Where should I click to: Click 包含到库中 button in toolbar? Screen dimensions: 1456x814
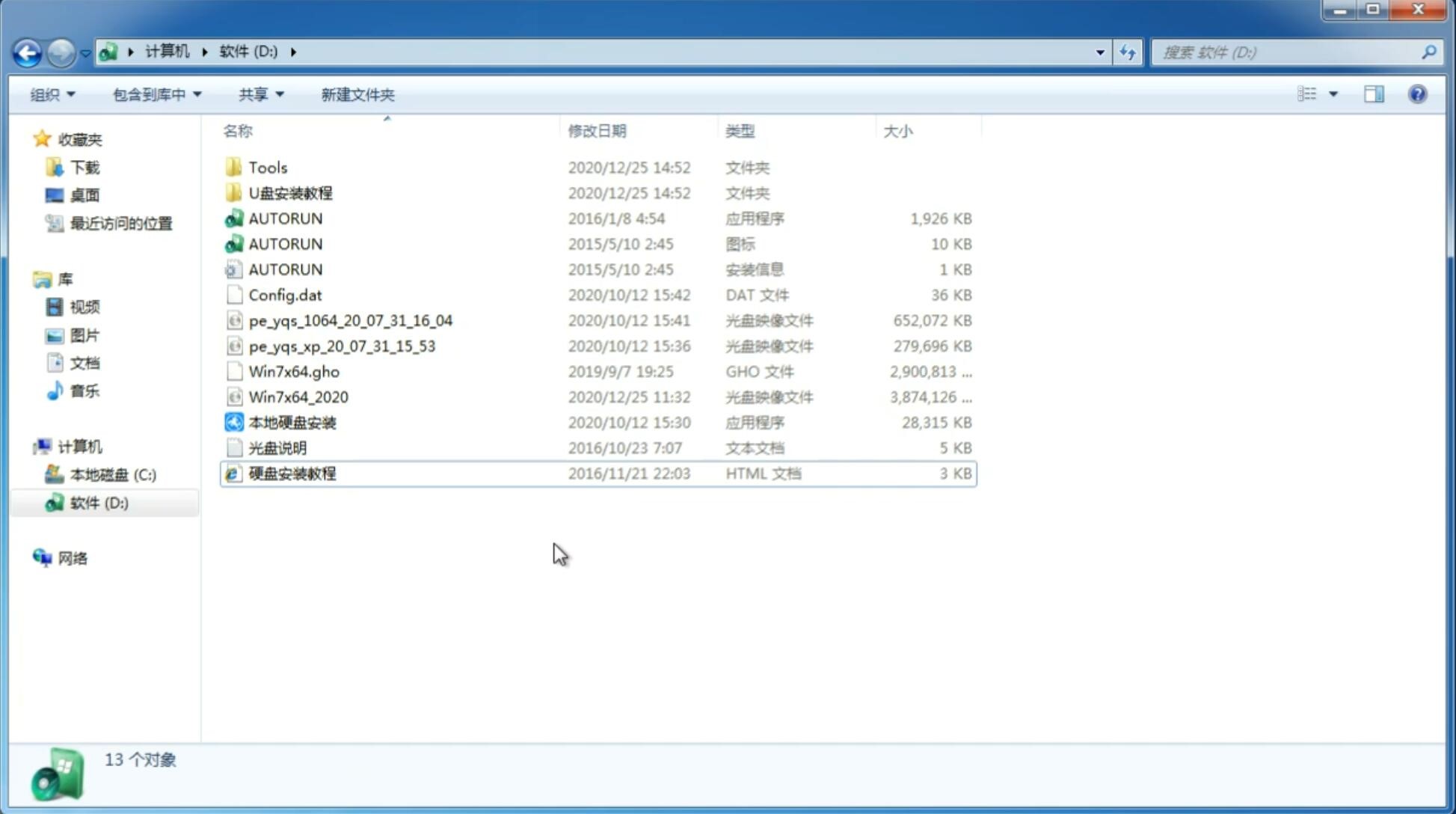[155, 94]
